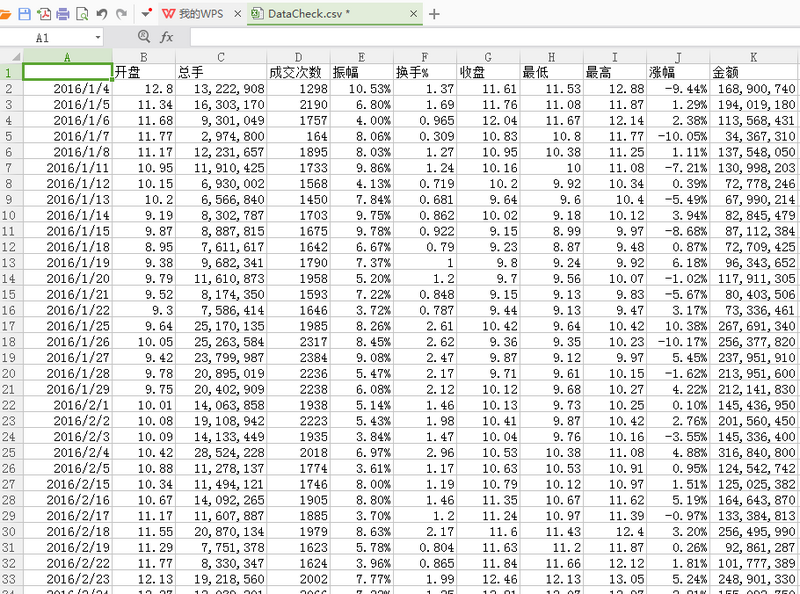Click the 最高 header cell
Viewport: 800px width, 594px height.
coord(615,72)
